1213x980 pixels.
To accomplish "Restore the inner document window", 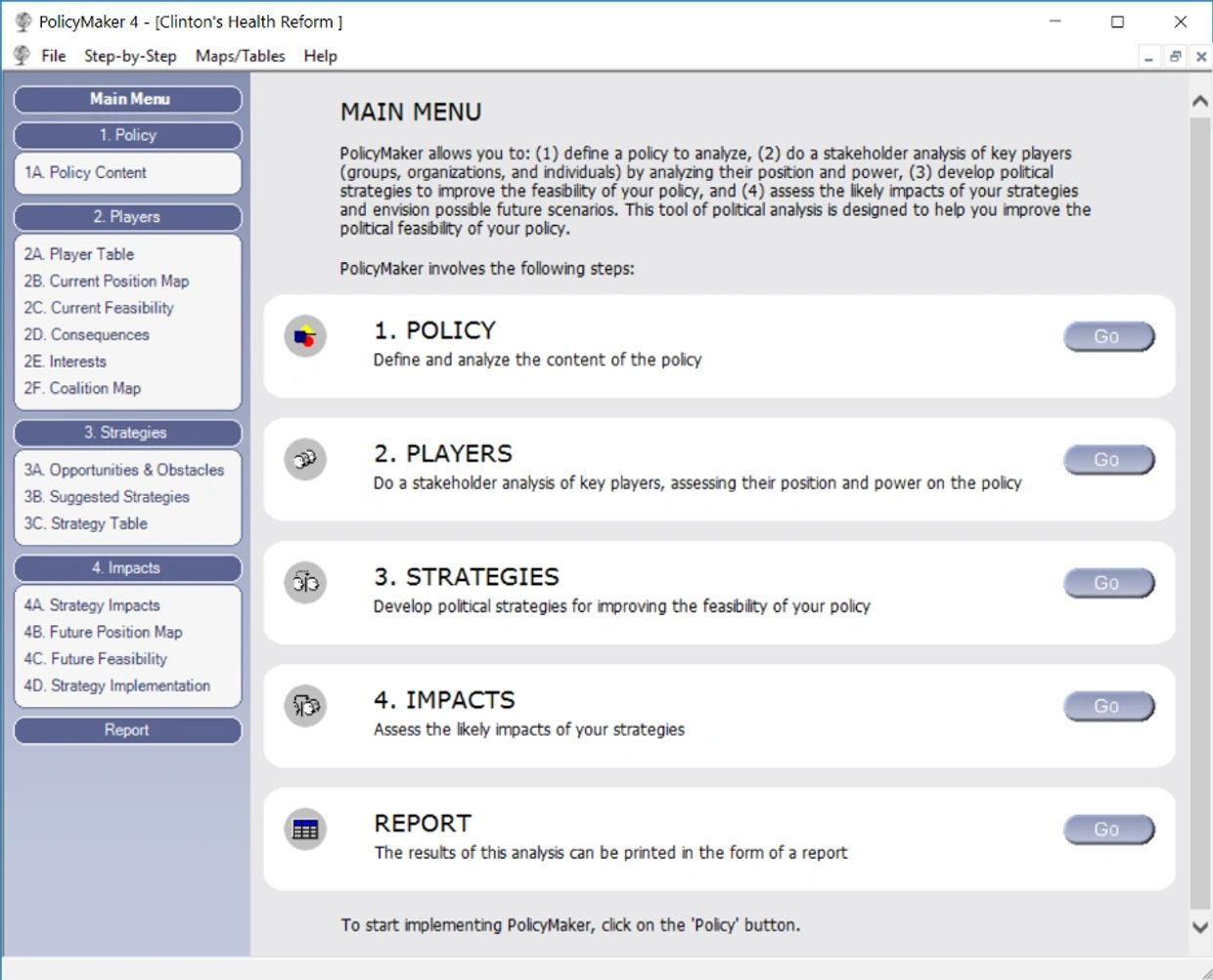I will (1175, 57).
